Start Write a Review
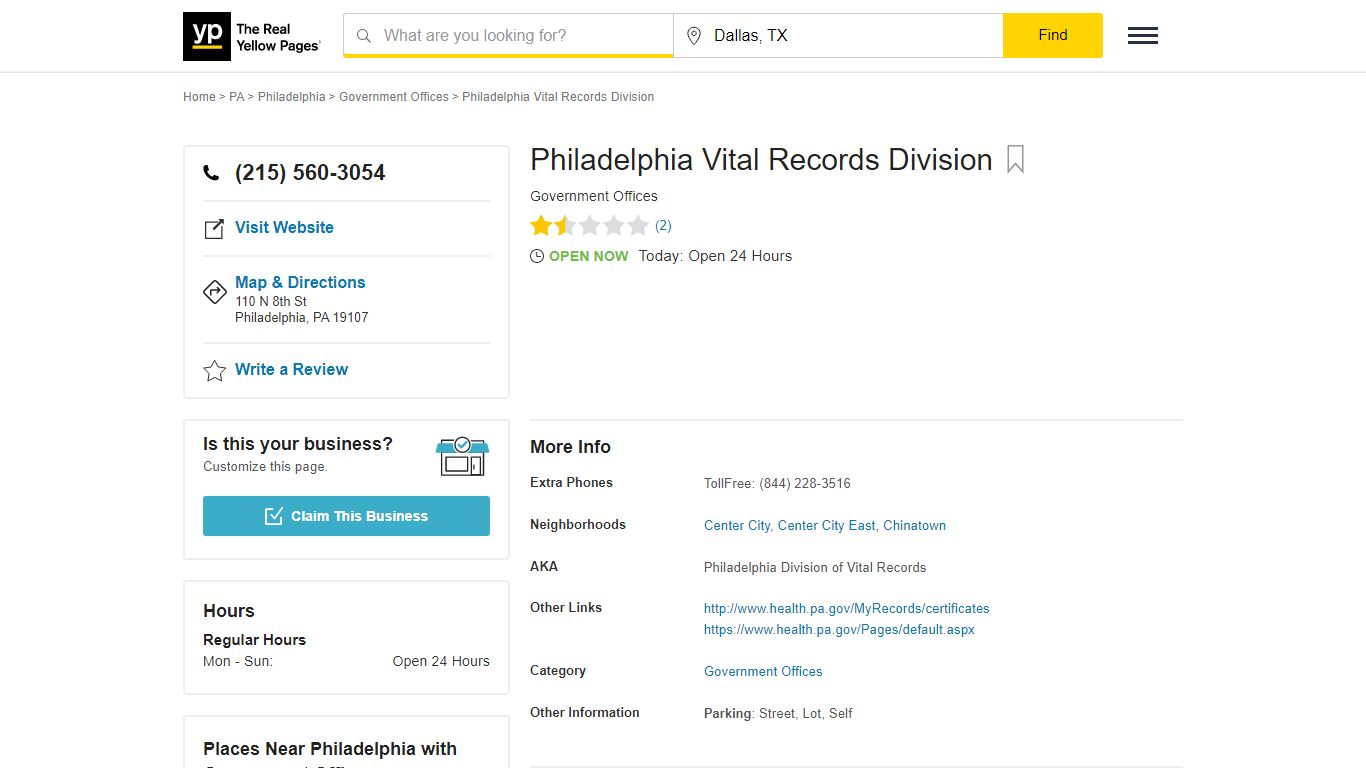The image size is (1366, 768). tap(292, 370)
